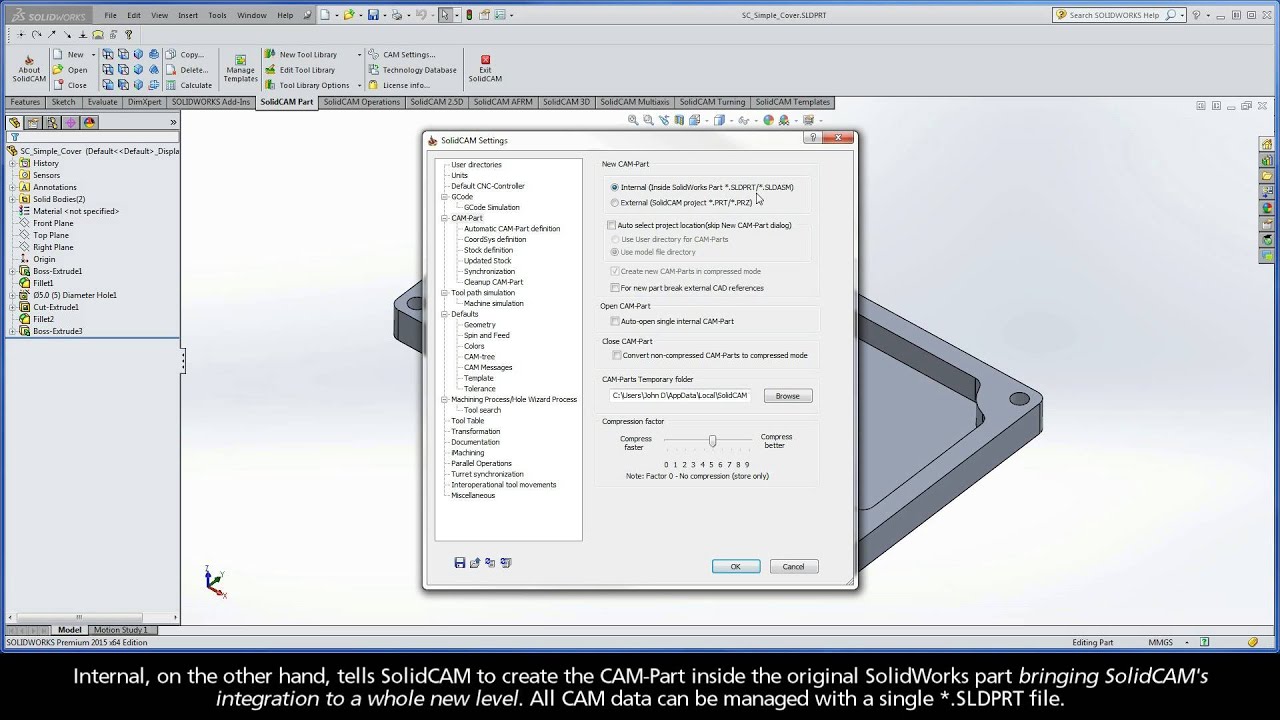Click License info in the ribbon
The width and height of the screenshot is (1280, 720).
(398, 85)
